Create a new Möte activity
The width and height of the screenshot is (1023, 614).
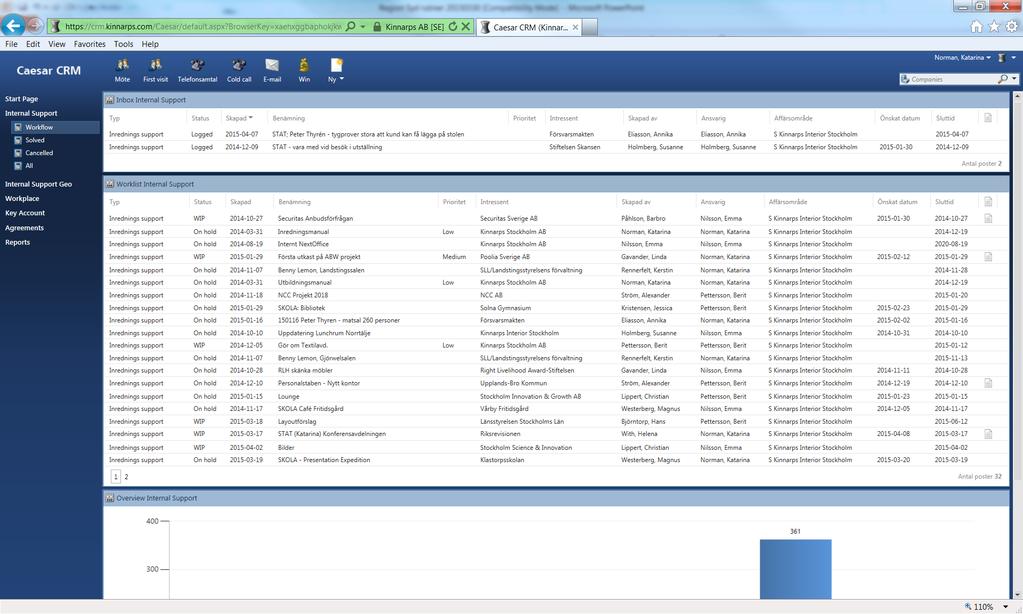click(122, 70)
